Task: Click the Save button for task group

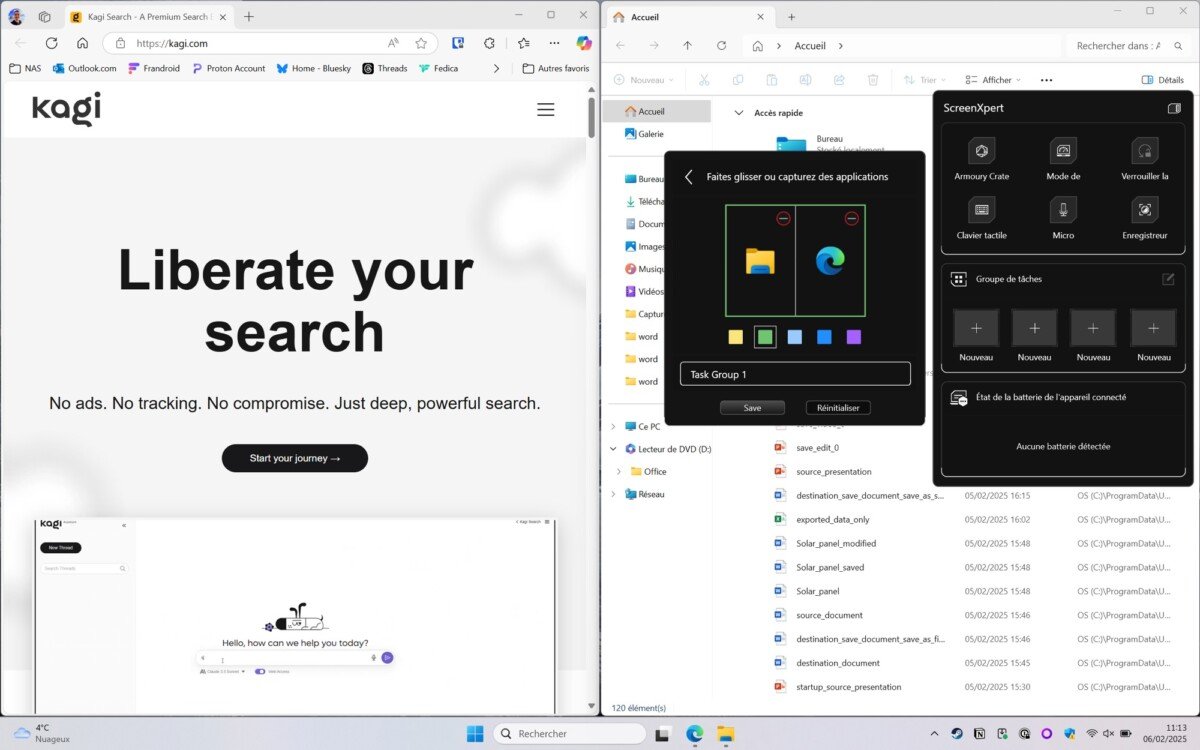Action: (752, 408)
